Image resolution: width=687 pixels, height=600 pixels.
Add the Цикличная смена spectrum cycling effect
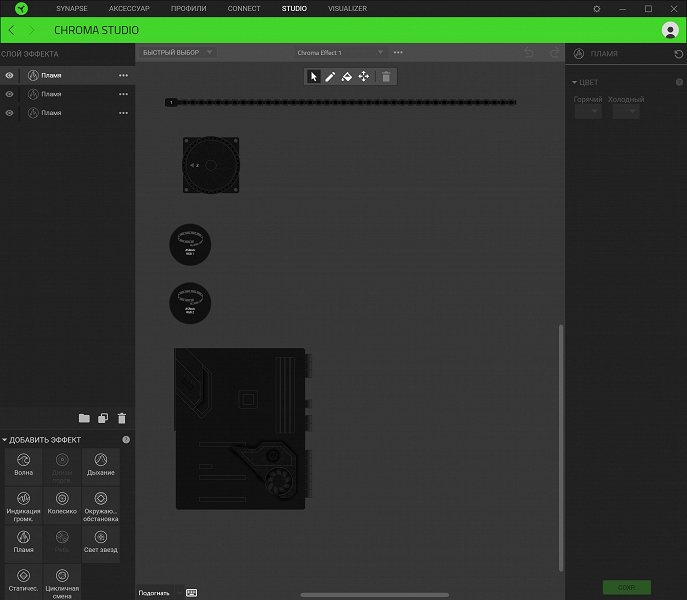pyautogui.click(x=62, y=583)
